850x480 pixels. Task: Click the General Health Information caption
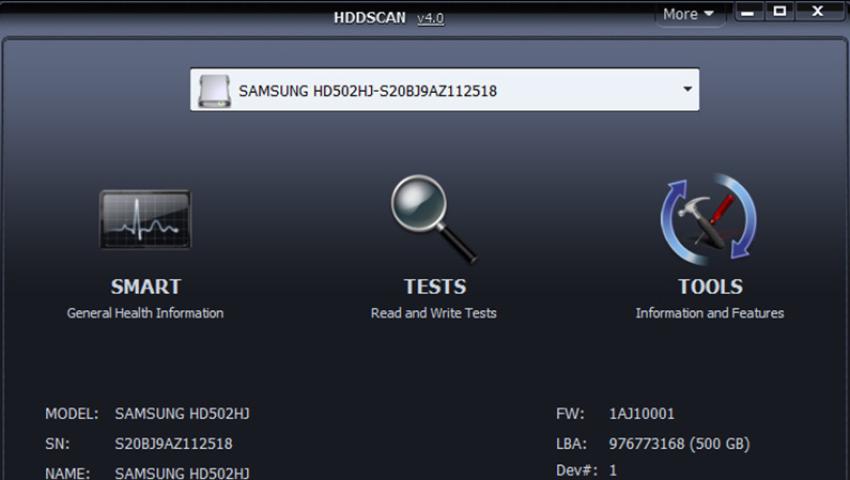pos(145,313)
